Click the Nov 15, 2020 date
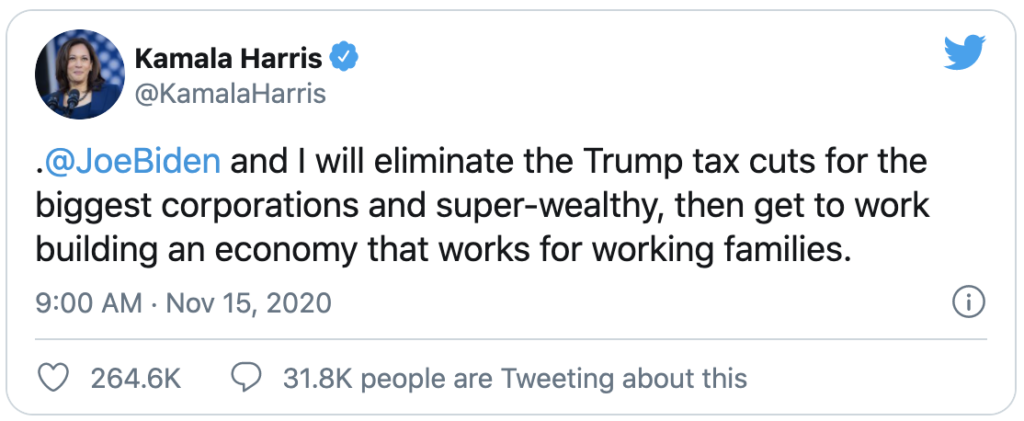Screen dimensions: 1024x421 click(247, 302)
